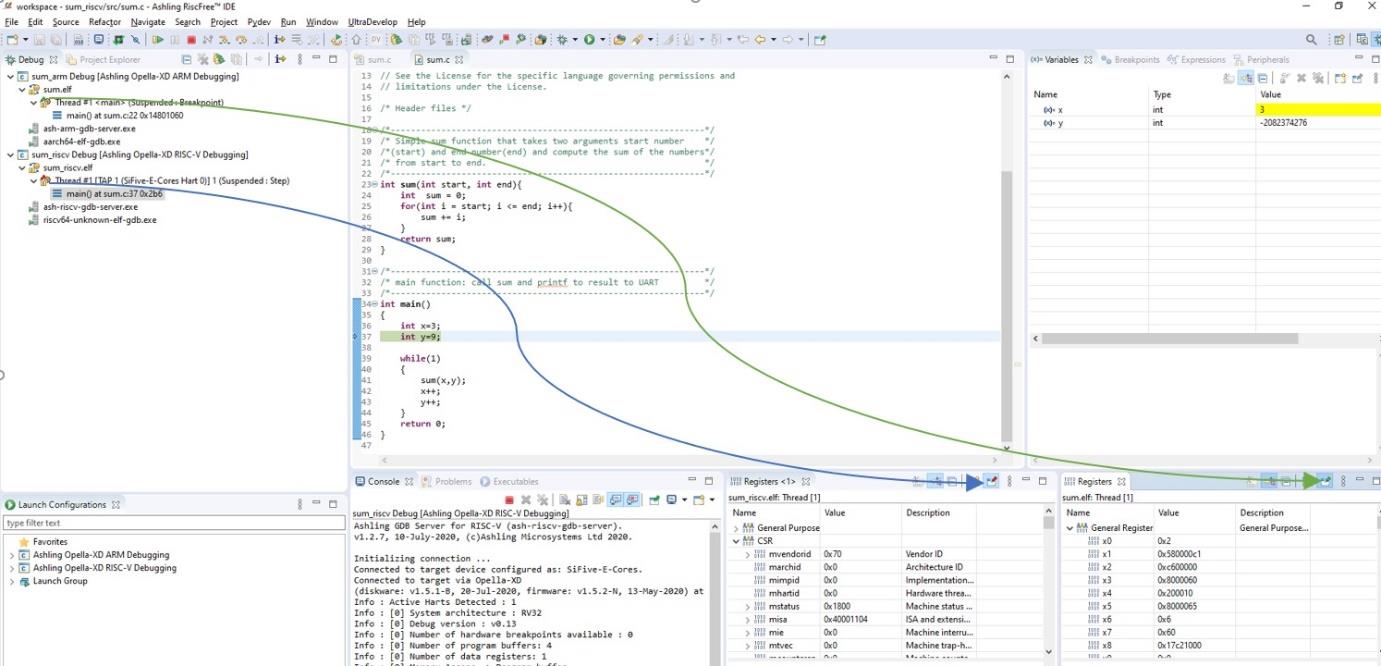This screenshot has width=1381, height=666.
Task: Switch to the Executables tab
Action: coord(509,481)
